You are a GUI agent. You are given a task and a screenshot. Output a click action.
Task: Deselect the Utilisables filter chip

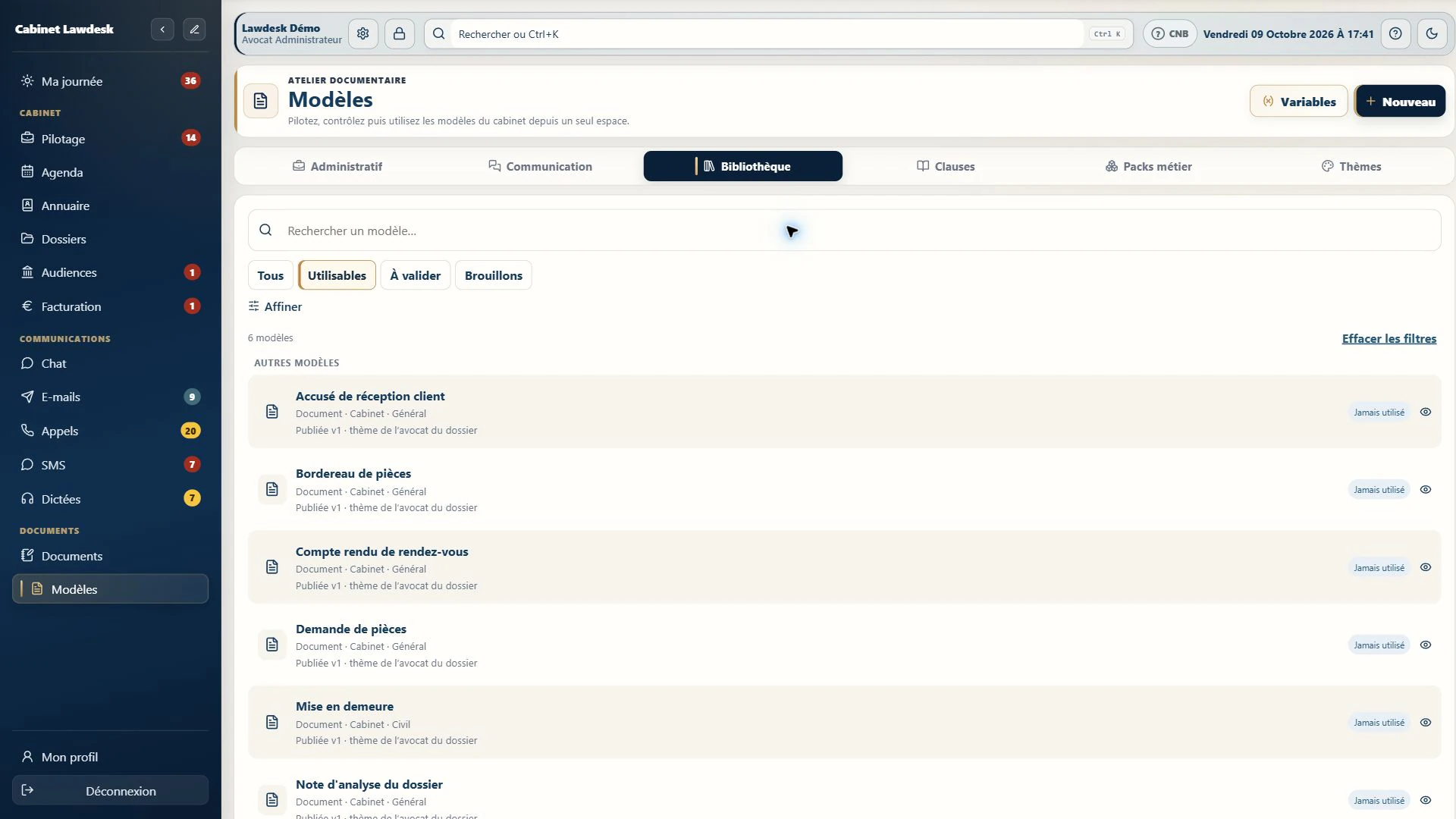337,275
